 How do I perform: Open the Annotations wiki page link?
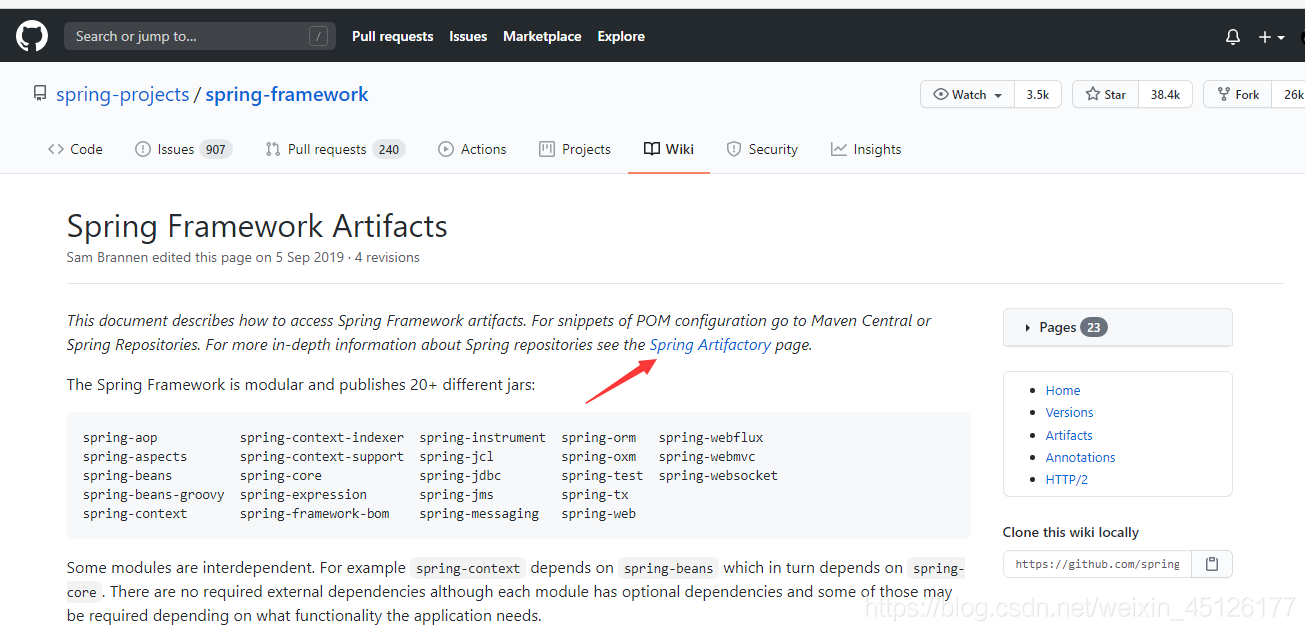(x=1081, y=457)
